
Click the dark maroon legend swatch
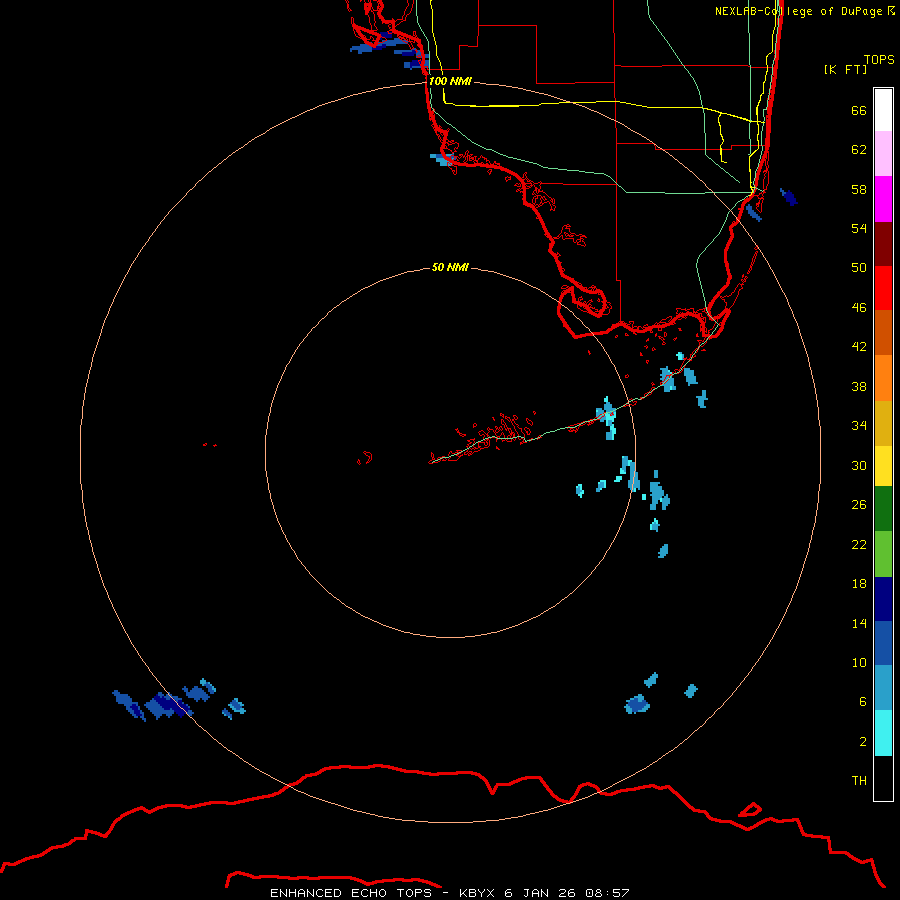pos(883,244)
